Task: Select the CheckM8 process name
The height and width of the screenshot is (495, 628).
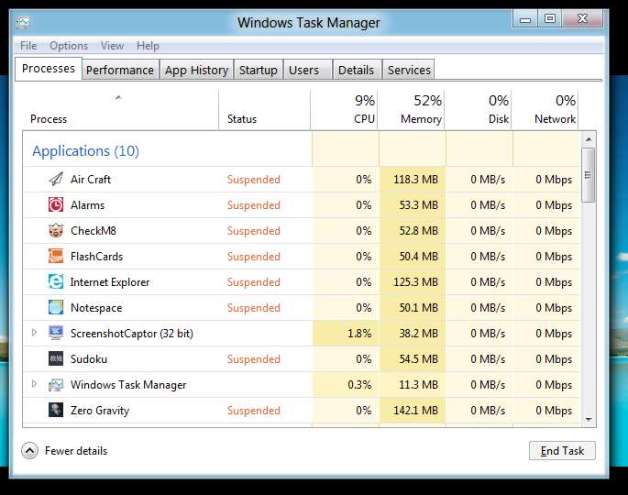Action: (x=93, y=231)
